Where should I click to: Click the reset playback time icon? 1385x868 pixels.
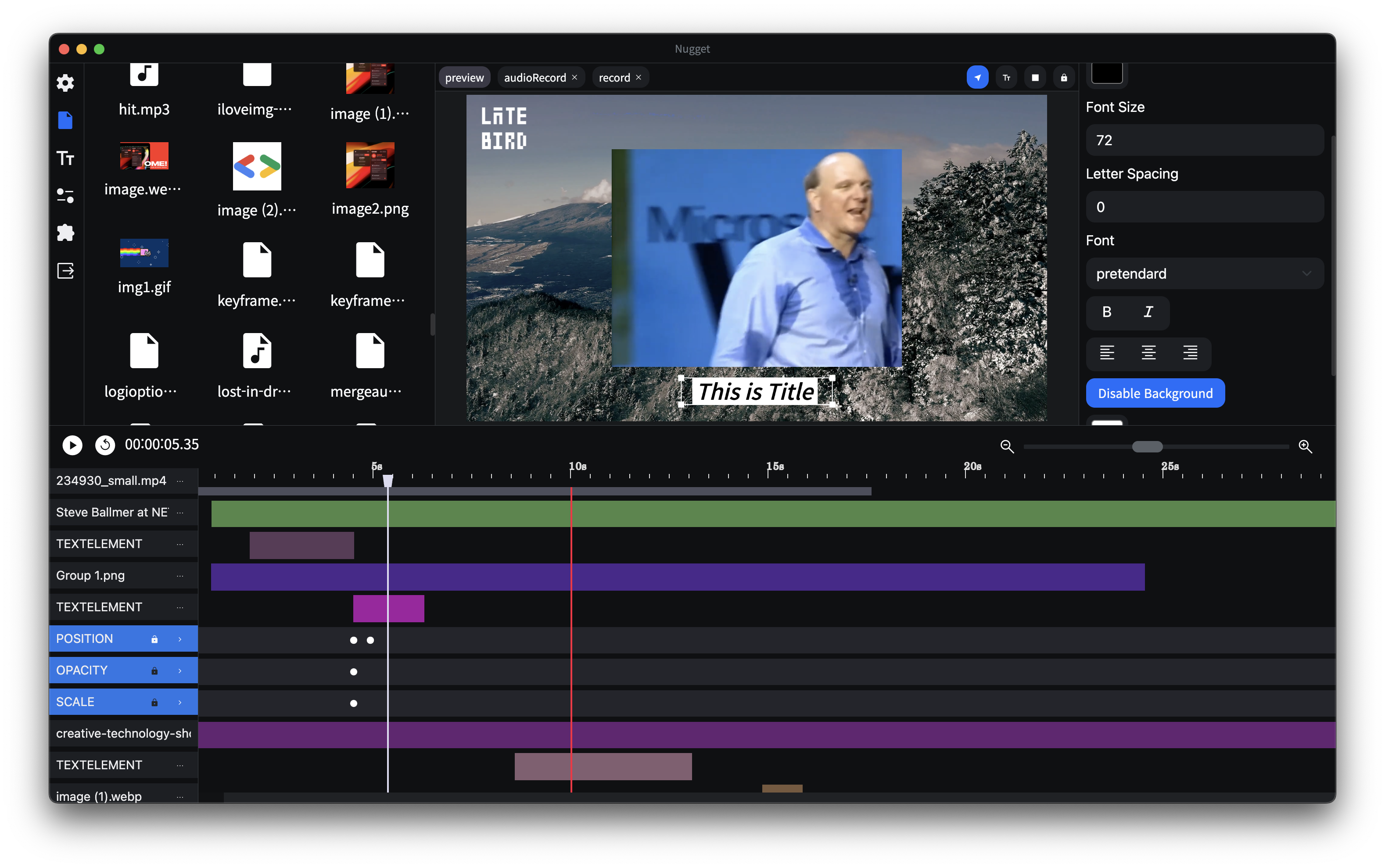pyautogui.click(x=105, y=445)
